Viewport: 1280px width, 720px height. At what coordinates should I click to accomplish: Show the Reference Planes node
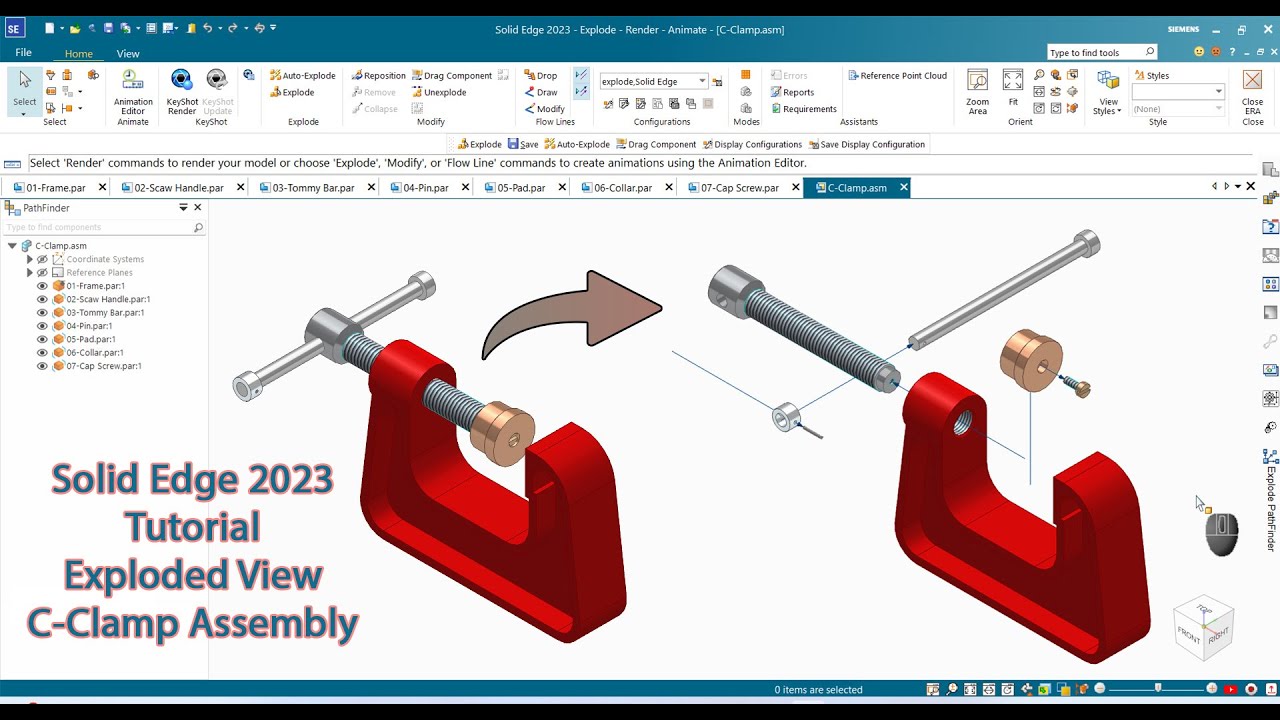coord(42,272)
